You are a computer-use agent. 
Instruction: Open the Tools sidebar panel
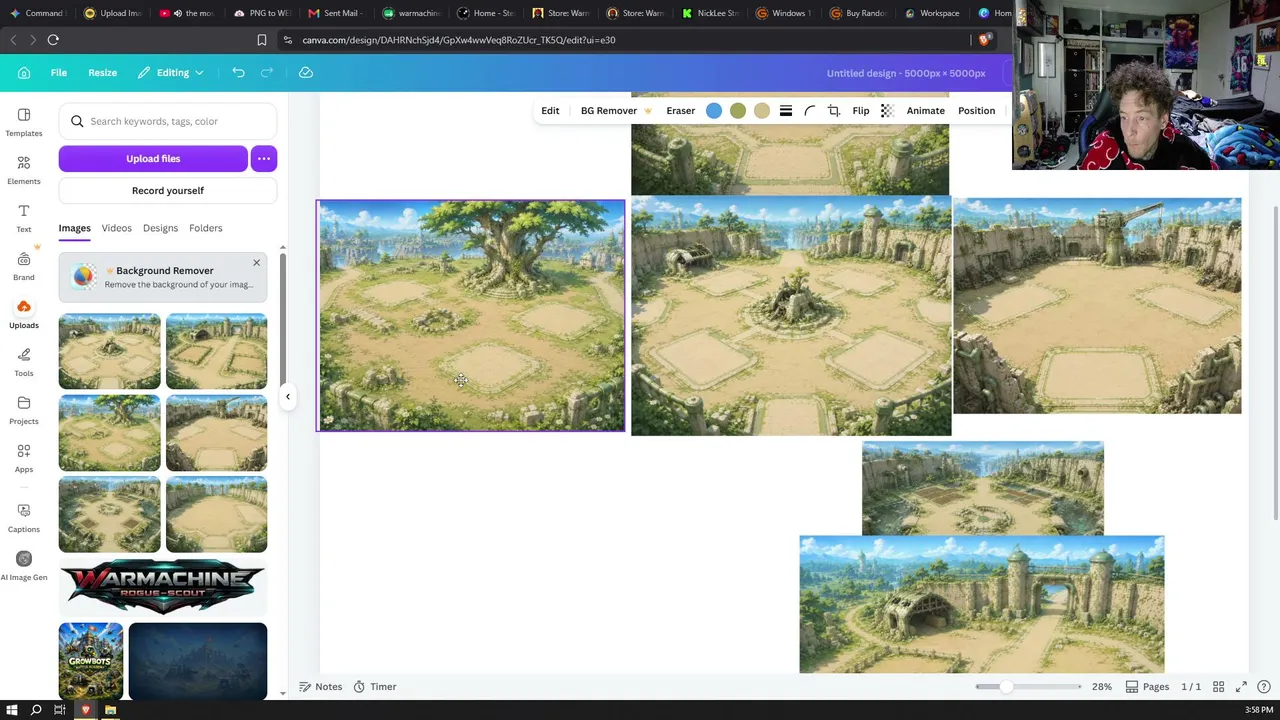pos(24,362)
